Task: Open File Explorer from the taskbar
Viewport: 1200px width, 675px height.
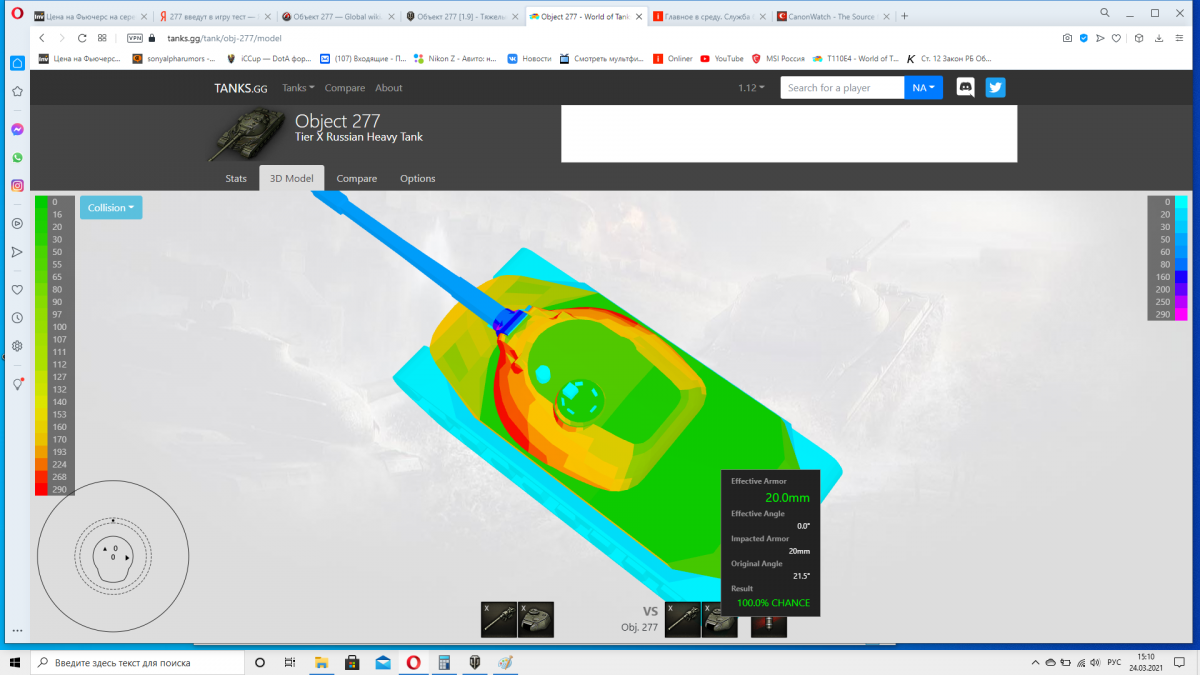Action: pyautogui.click(x=321, y=663)
